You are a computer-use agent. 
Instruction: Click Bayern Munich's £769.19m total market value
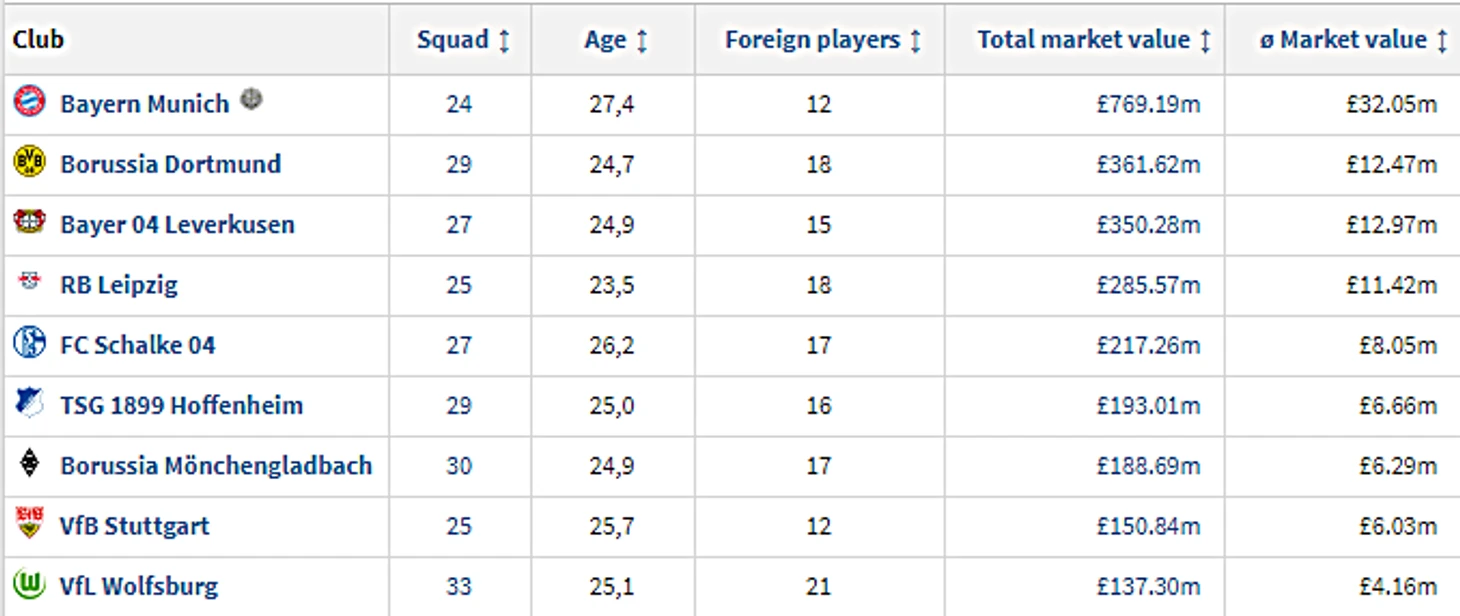[x=1148, y=104]
